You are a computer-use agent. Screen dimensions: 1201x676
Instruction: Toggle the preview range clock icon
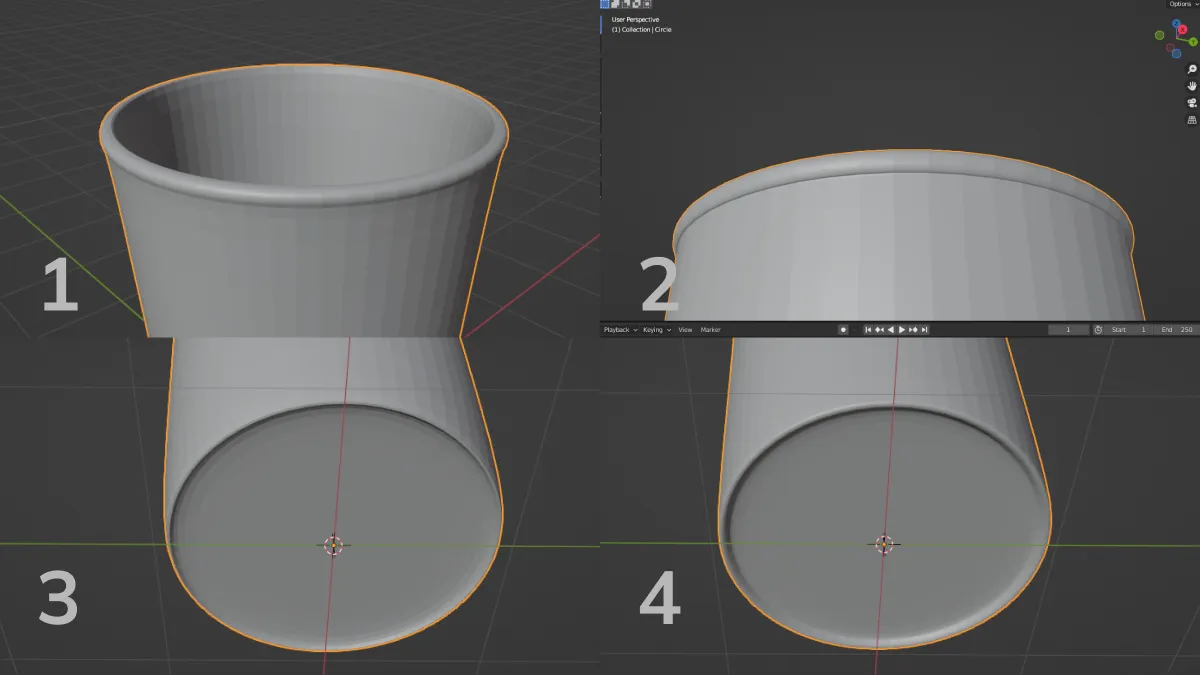coord(1098,330)
